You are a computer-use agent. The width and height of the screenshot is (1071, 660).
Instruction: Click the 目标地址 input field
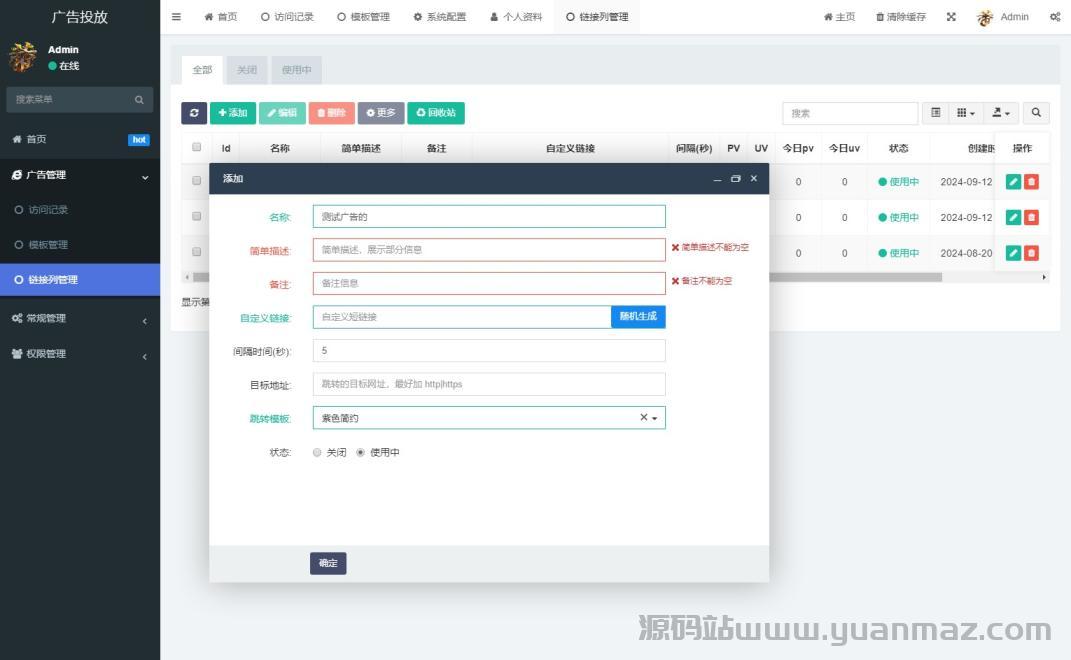(x=488, y=384)
